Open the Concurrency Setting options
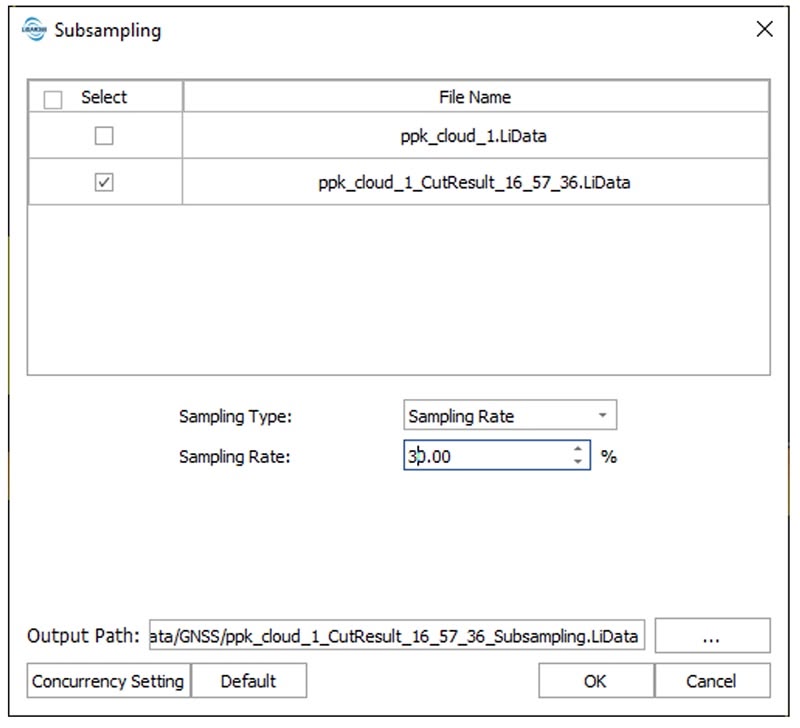800x728 pixels. click(x=108, y=681)
